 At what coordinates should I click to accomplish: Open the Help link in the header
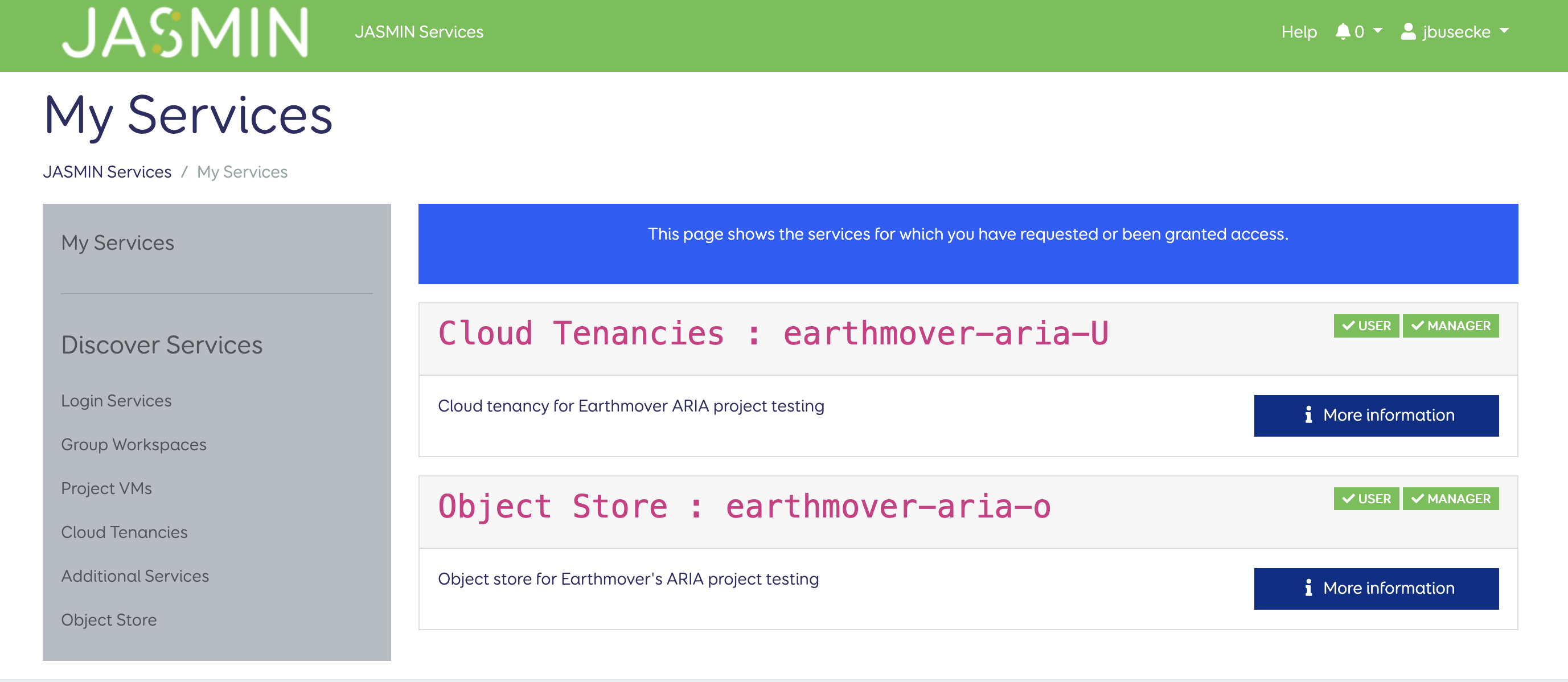(1299, 31)
